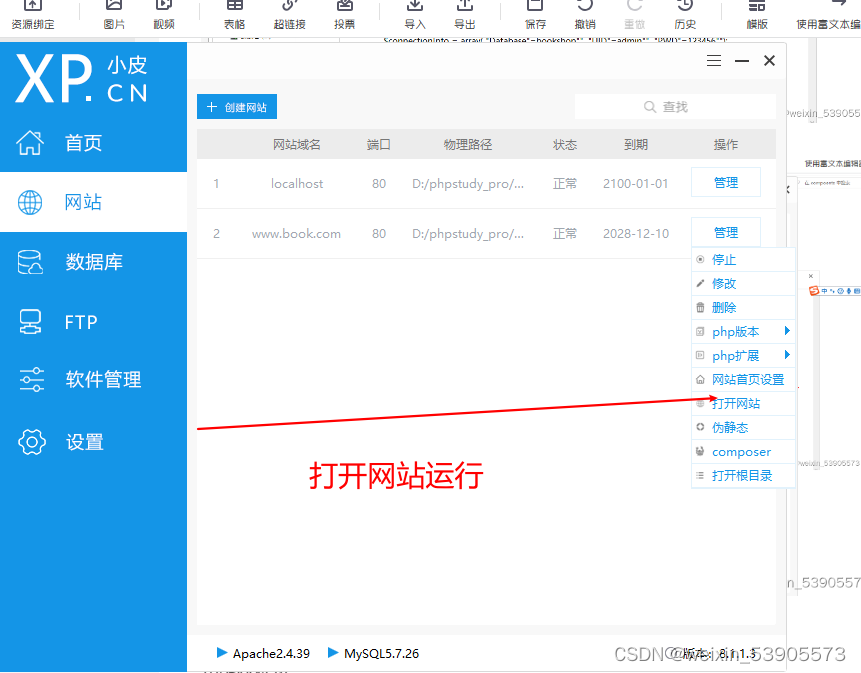The width and height of the screenshot is (861, 673).
Task: Select 删除 from the context menu
Action: click(743, 308)
